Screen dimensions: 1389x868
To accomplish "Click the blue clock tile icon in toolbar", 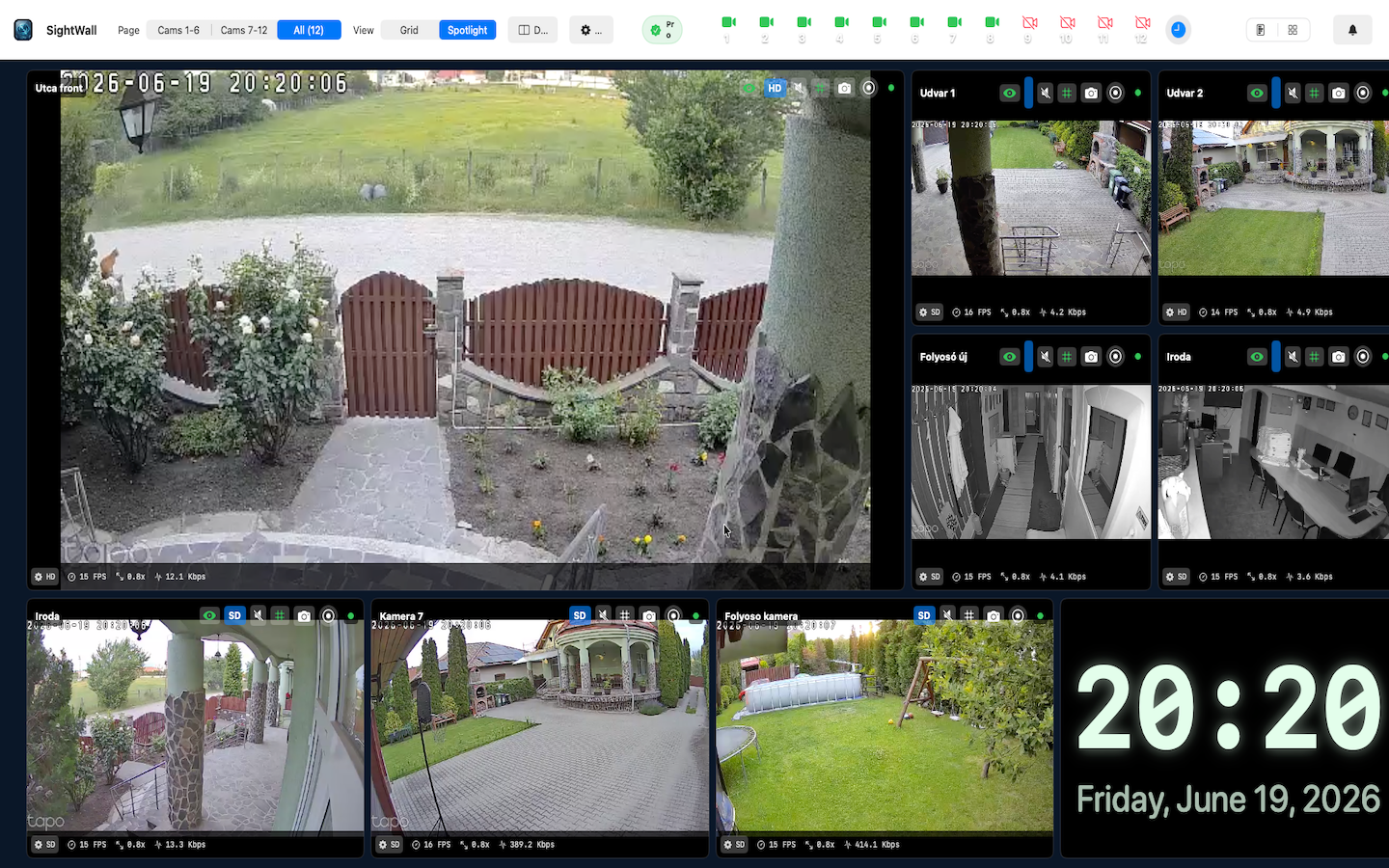I will [x=1178, y=30].
